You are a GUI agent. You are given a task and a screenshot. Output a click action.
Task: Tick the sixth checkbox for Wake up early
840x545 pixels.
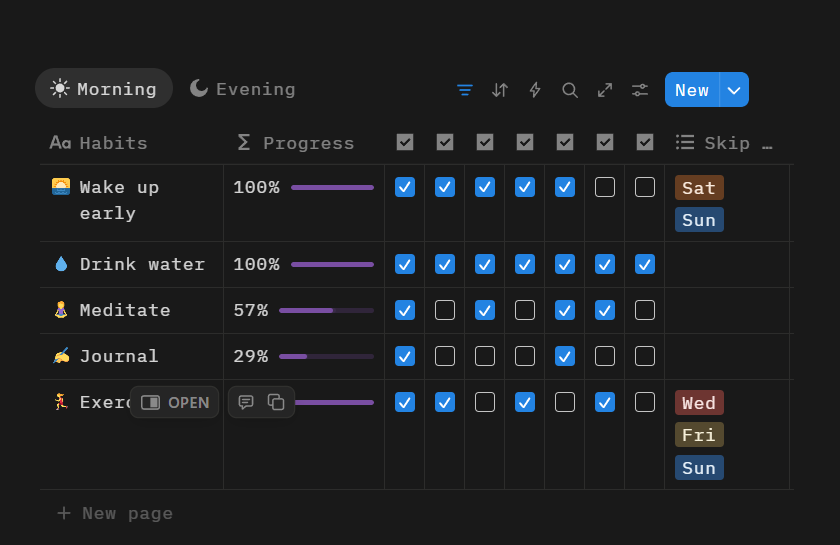(605, 187)
